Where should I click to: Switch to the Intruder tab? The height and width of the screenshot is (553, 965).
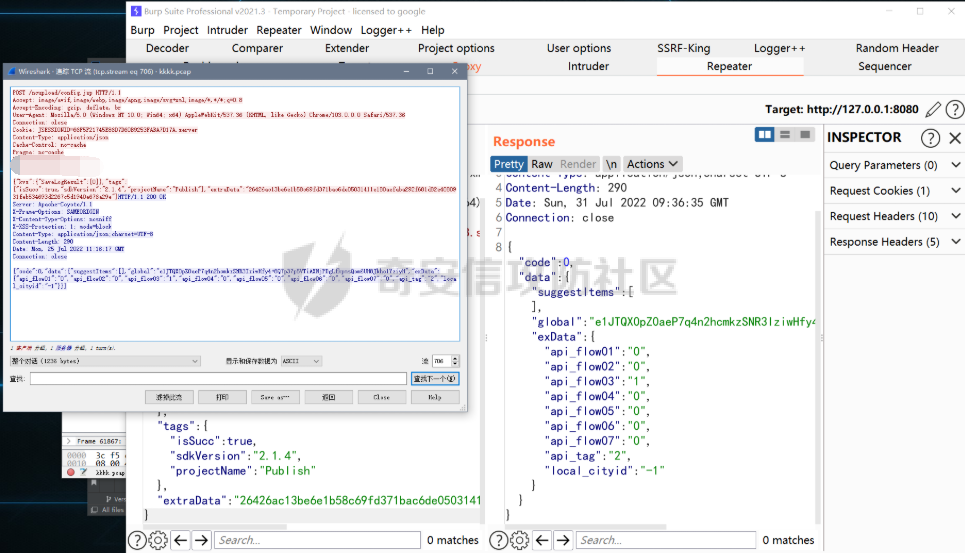pyautogui.click(x=588, y=66)
